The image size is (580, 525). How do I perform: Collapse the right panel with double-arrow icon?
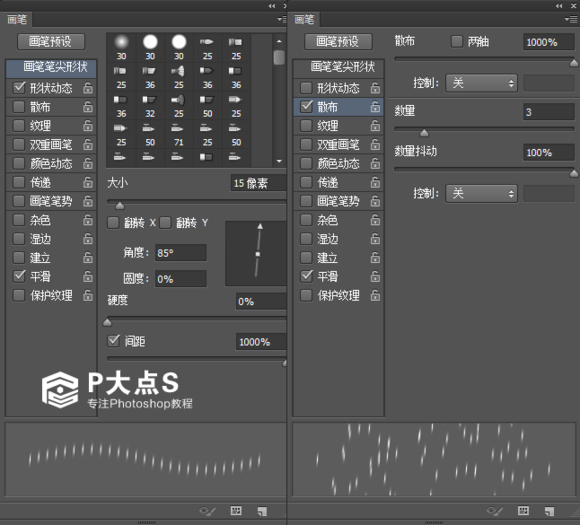[559, 6]
